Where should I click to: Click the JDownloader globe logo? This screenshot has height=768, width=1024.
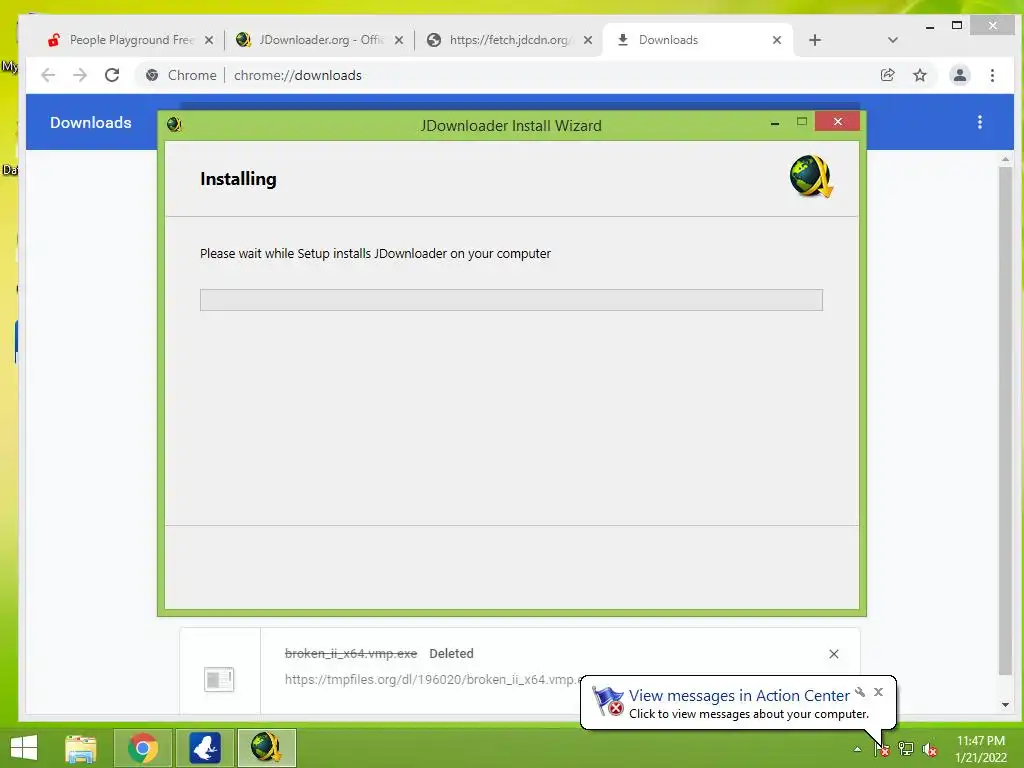click(811, 176)
